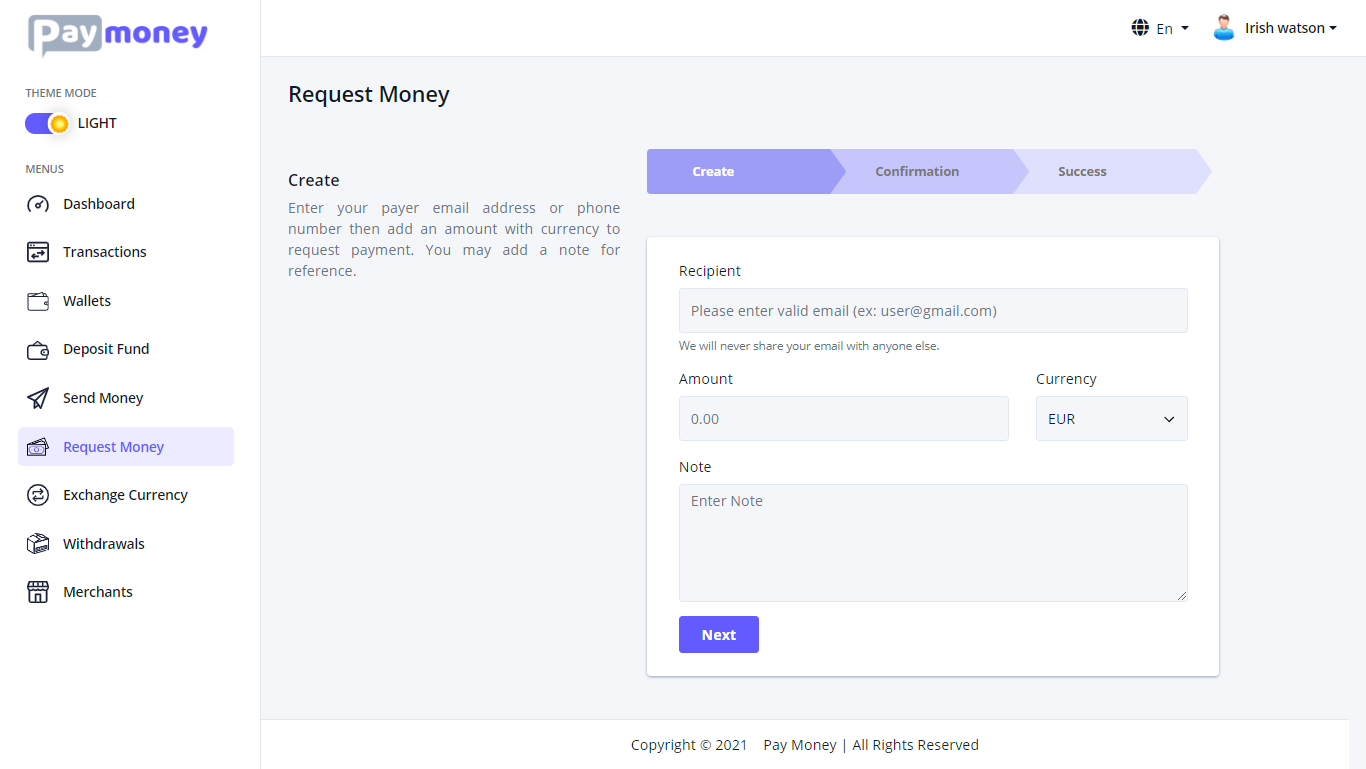Select the Dashboard icon in sidebar
1366x769 pixels.
click(37, 204)
